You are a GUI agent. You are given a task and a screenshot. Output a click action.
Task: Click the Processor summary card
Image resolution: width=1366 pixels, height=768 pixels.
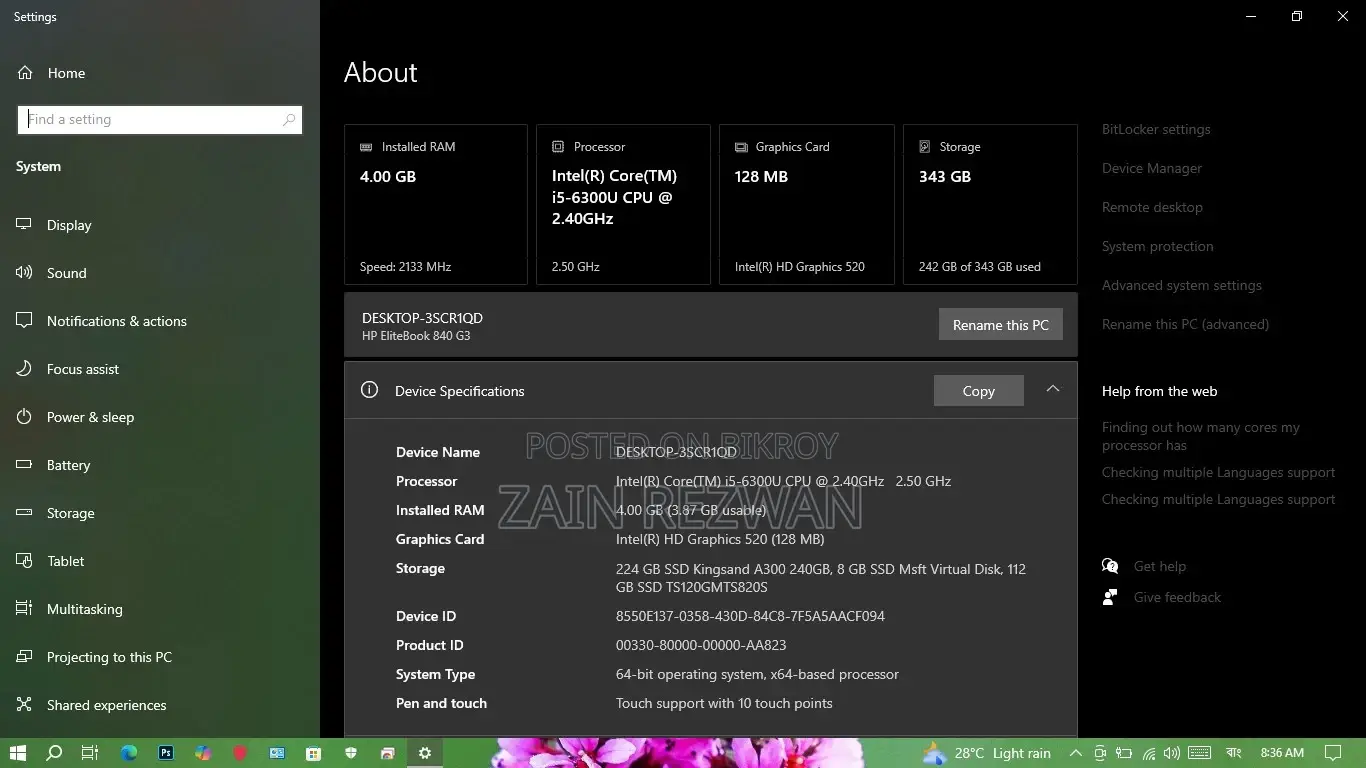click(623, 204)
